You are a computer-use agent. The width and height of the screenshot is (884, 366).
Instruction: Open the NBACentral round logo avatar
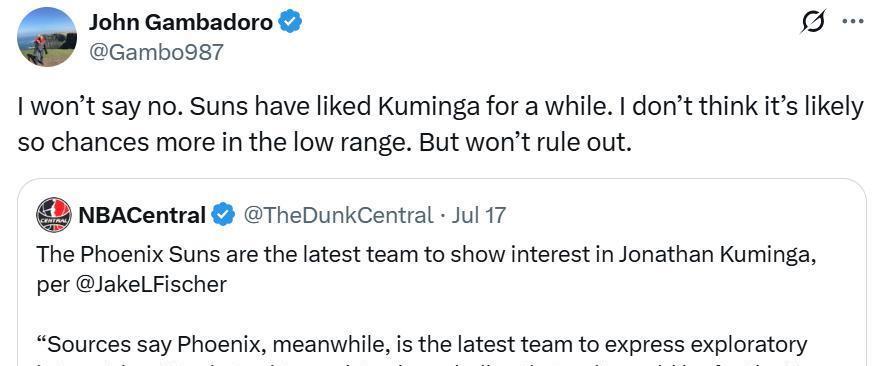(54, 215)
